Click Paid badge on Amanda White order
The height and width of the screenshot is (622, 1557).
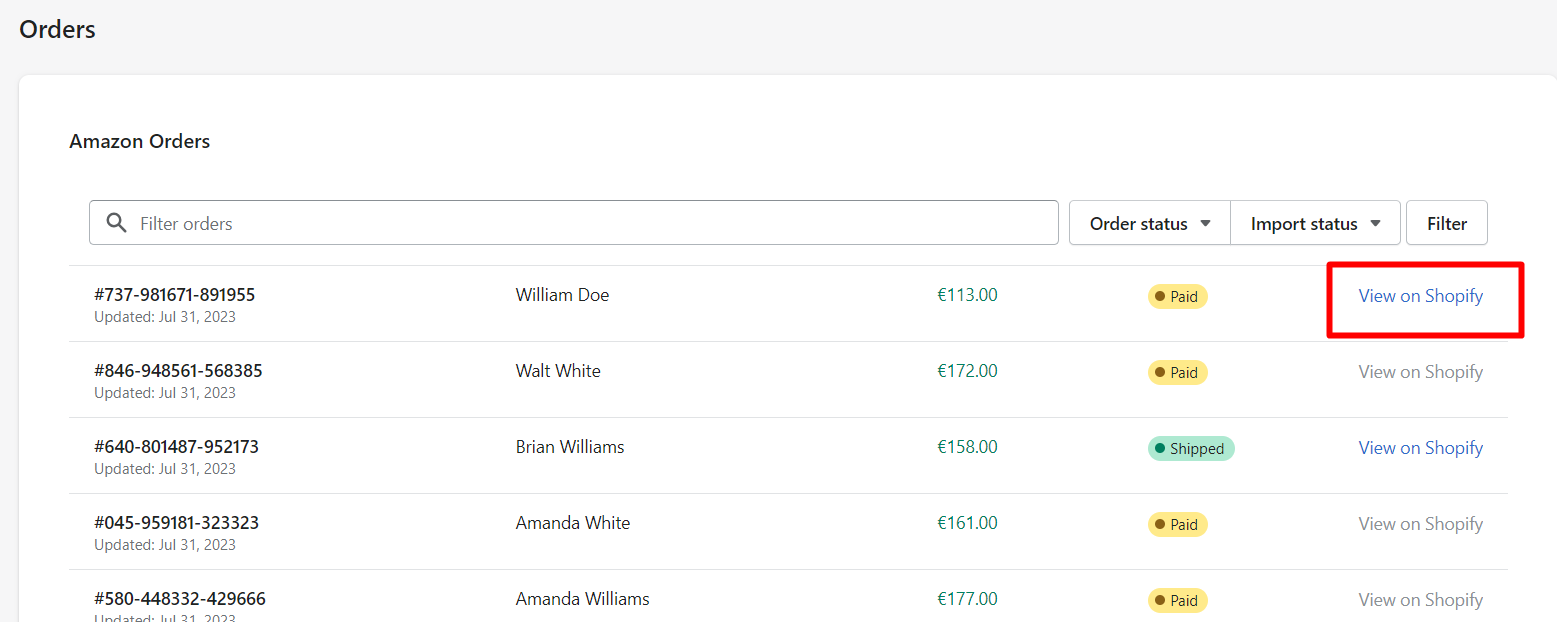tap(1178, 525)
